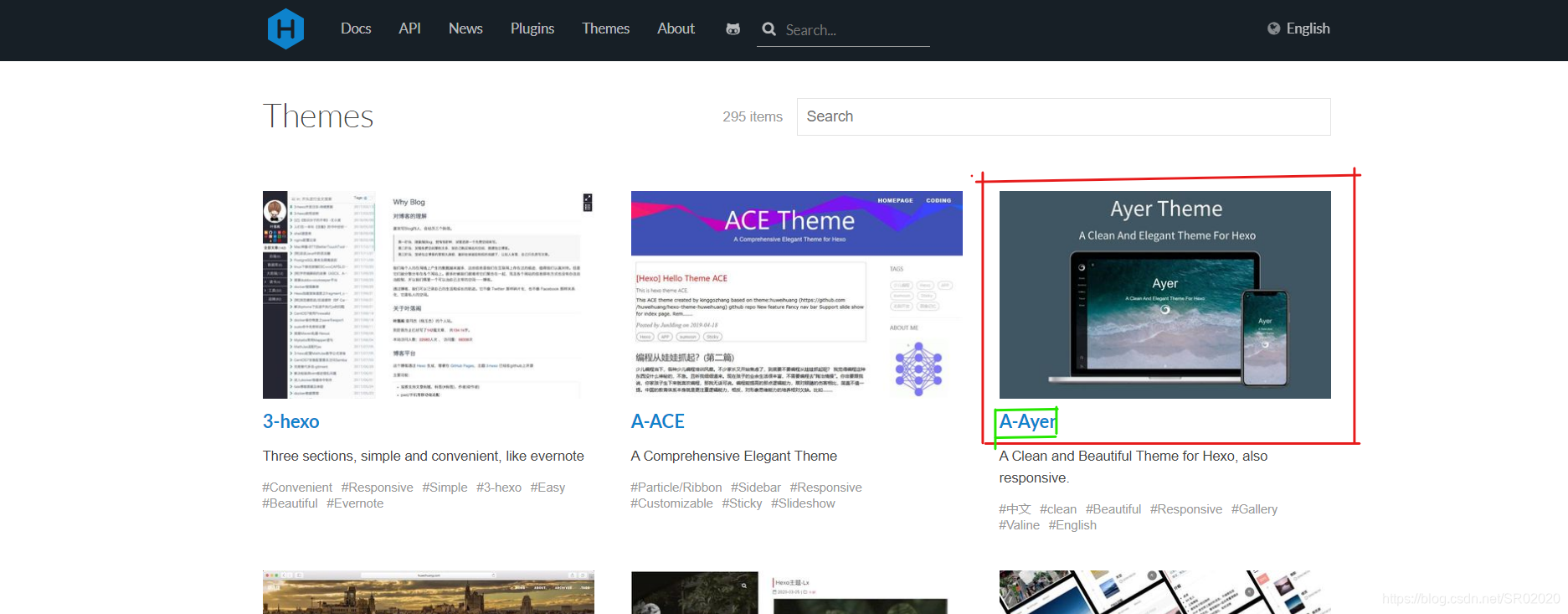This screenshot has height=614, width=1568.
Task: Navigate to Plugins
Action: [532, 28]
